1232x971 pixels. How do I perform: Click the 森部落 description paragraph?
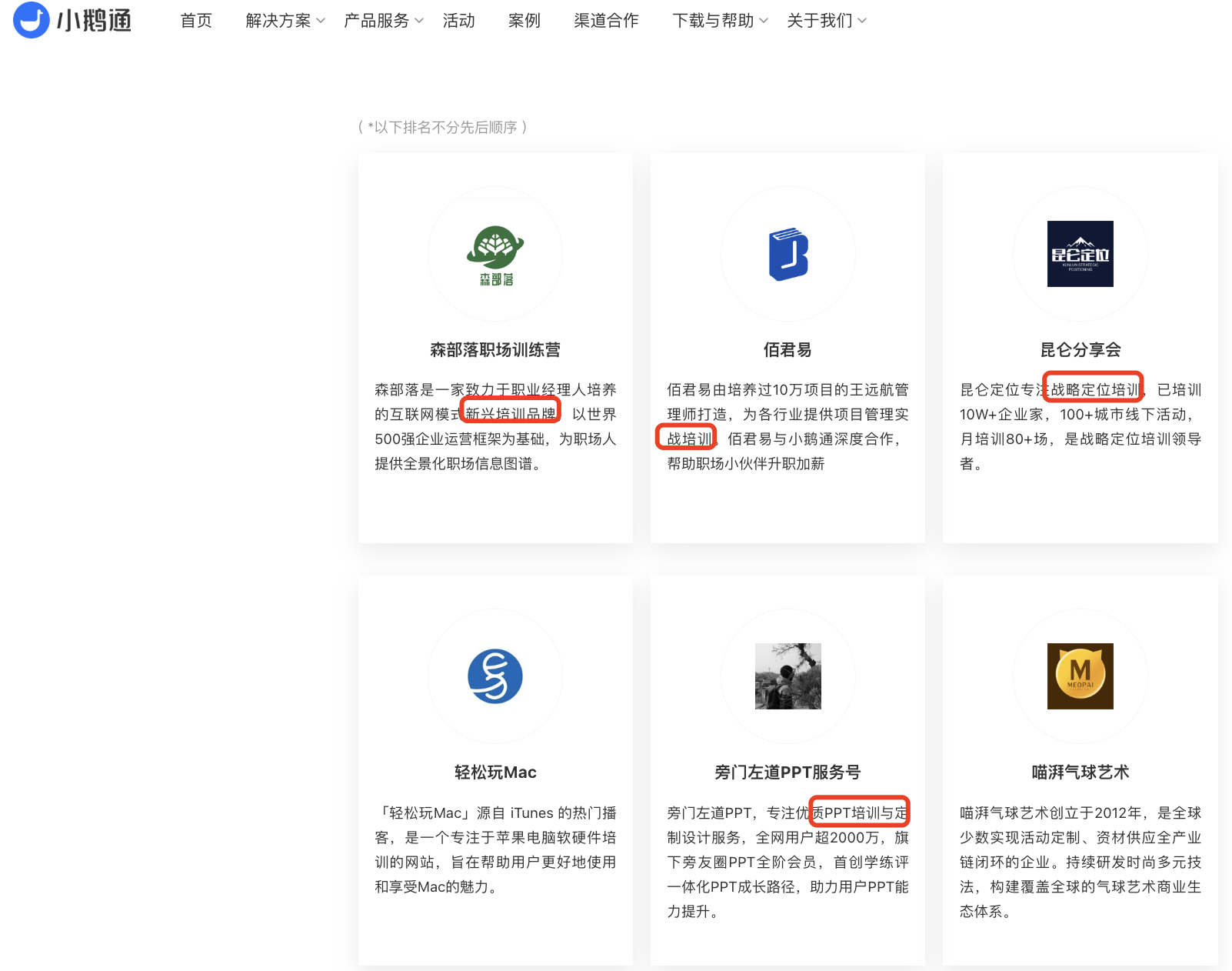tap(495, 426)
